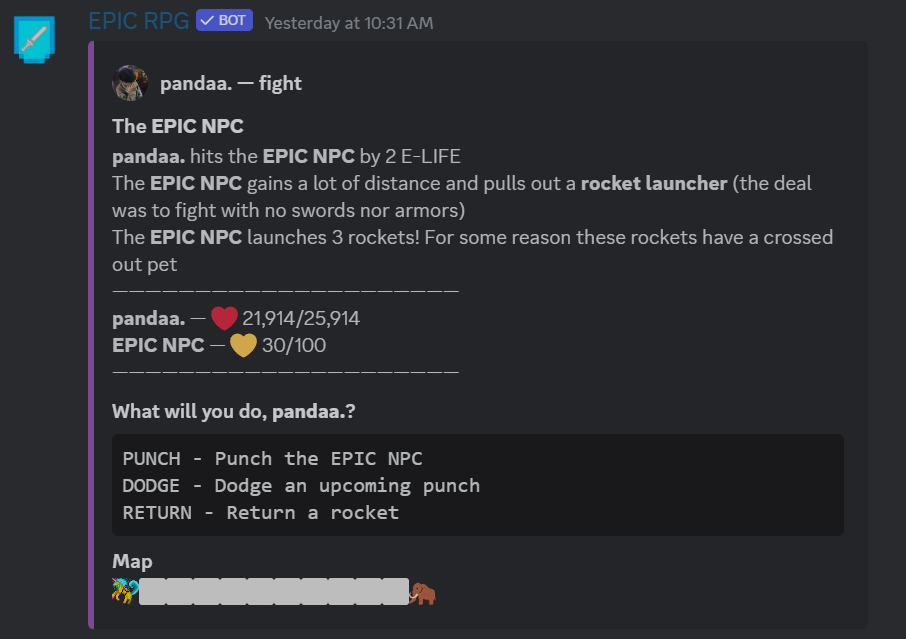Click the mammoth emoji at map end
The height and width of the screenshot is (639, 906).
click(x=423, y=592)
